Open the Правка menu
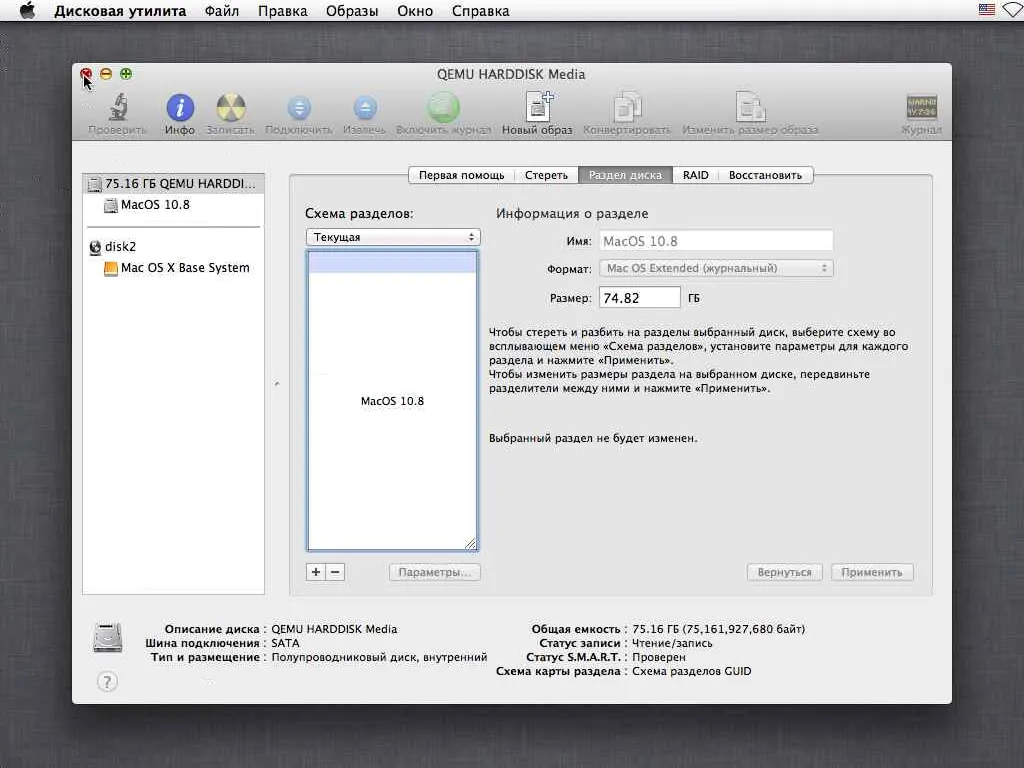The height and width of the screenshot is (768, 1024). pos(283,11)
